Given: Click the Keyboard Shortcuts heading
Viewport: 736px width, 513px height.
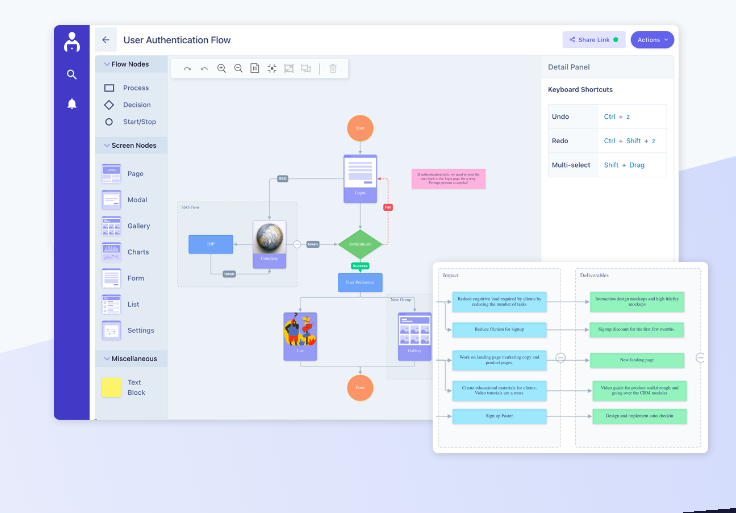Looking at the screenshot, I should coord(580,90).
